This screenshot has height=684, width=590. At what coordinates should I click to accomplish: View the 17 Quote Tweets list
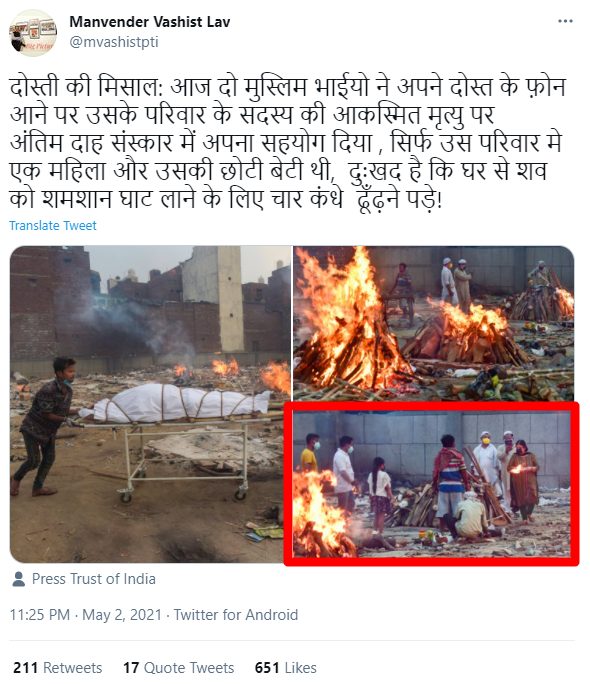point(178,667)
